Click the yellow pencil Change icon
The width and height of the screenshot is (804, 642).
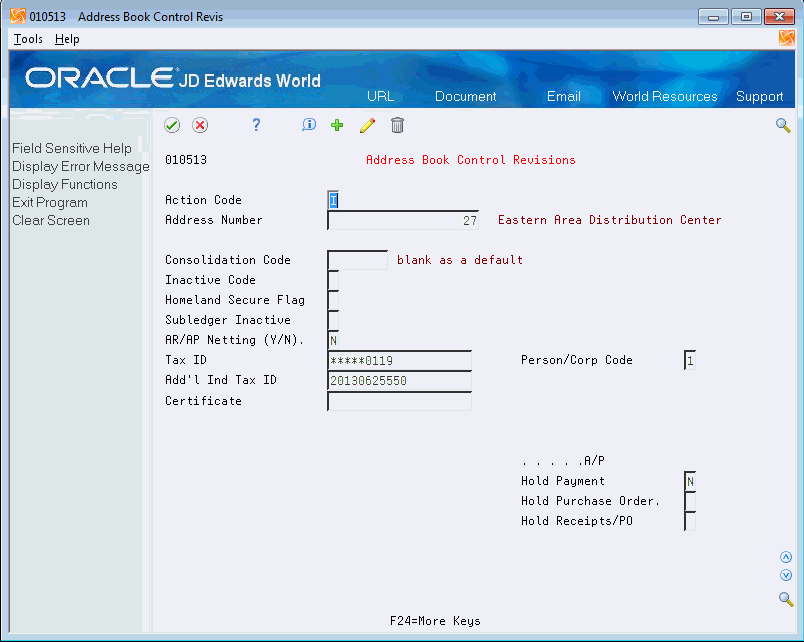click(367, 125)
